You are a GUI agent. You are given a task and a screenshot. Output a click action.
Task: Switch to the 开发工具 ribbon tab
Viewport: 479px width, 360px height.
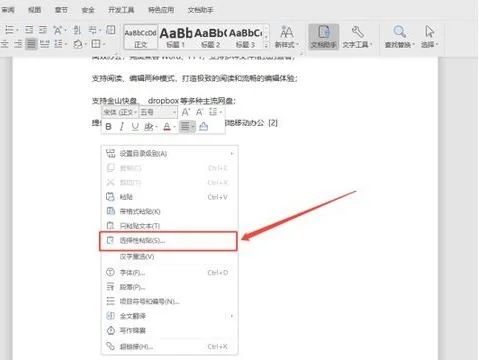pos(121,10)
